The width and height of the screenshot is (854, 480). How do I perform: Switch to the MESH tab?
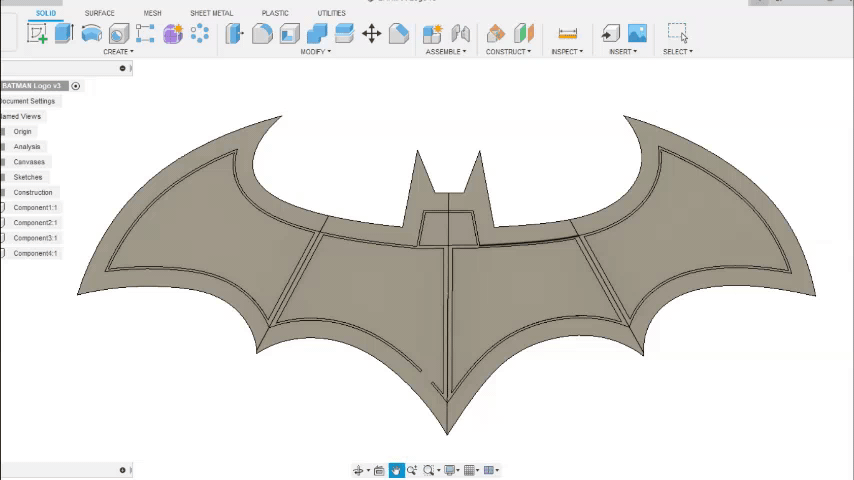(x=152, y=13)
